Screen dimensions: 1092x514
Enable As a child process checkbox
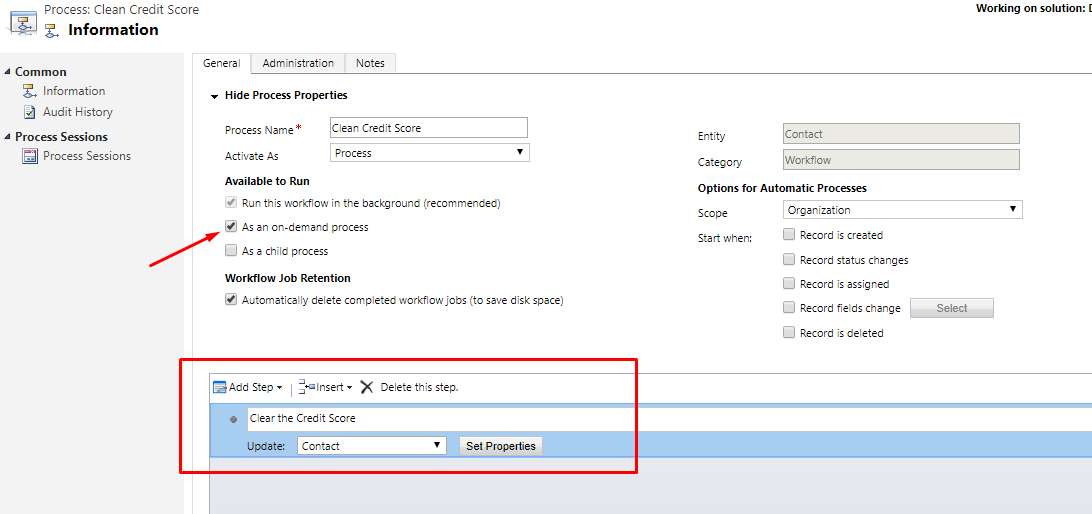232,251
